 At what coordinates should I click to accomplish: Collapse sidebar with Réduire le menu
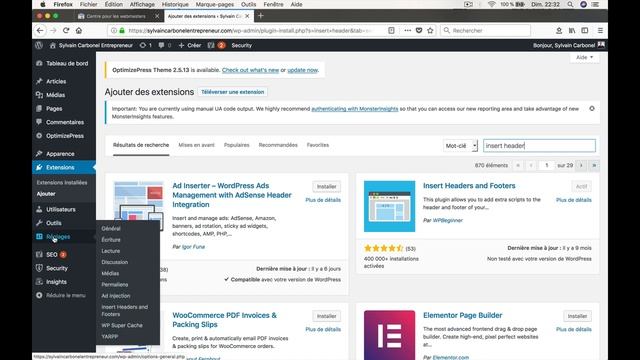pyautogui.click(x=61, y=296)
